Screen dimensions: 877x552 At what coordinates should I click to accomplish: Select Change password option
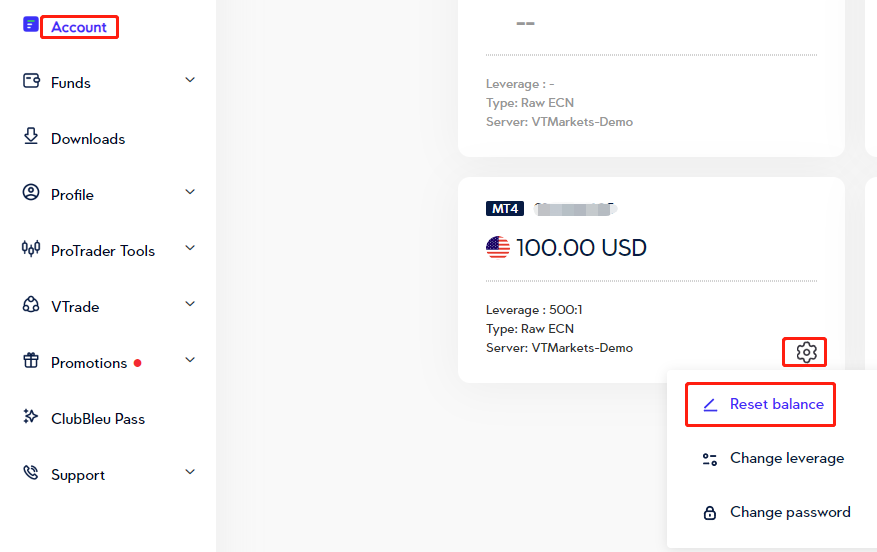[789, 512]
